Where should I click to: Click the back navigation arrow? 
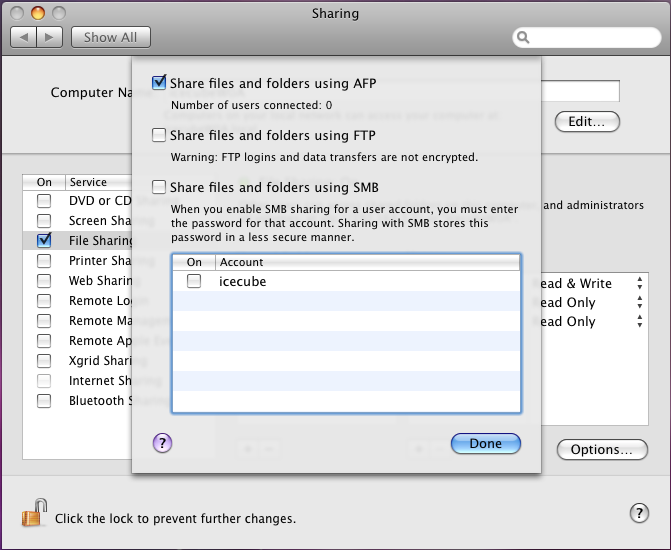[24, 37]
